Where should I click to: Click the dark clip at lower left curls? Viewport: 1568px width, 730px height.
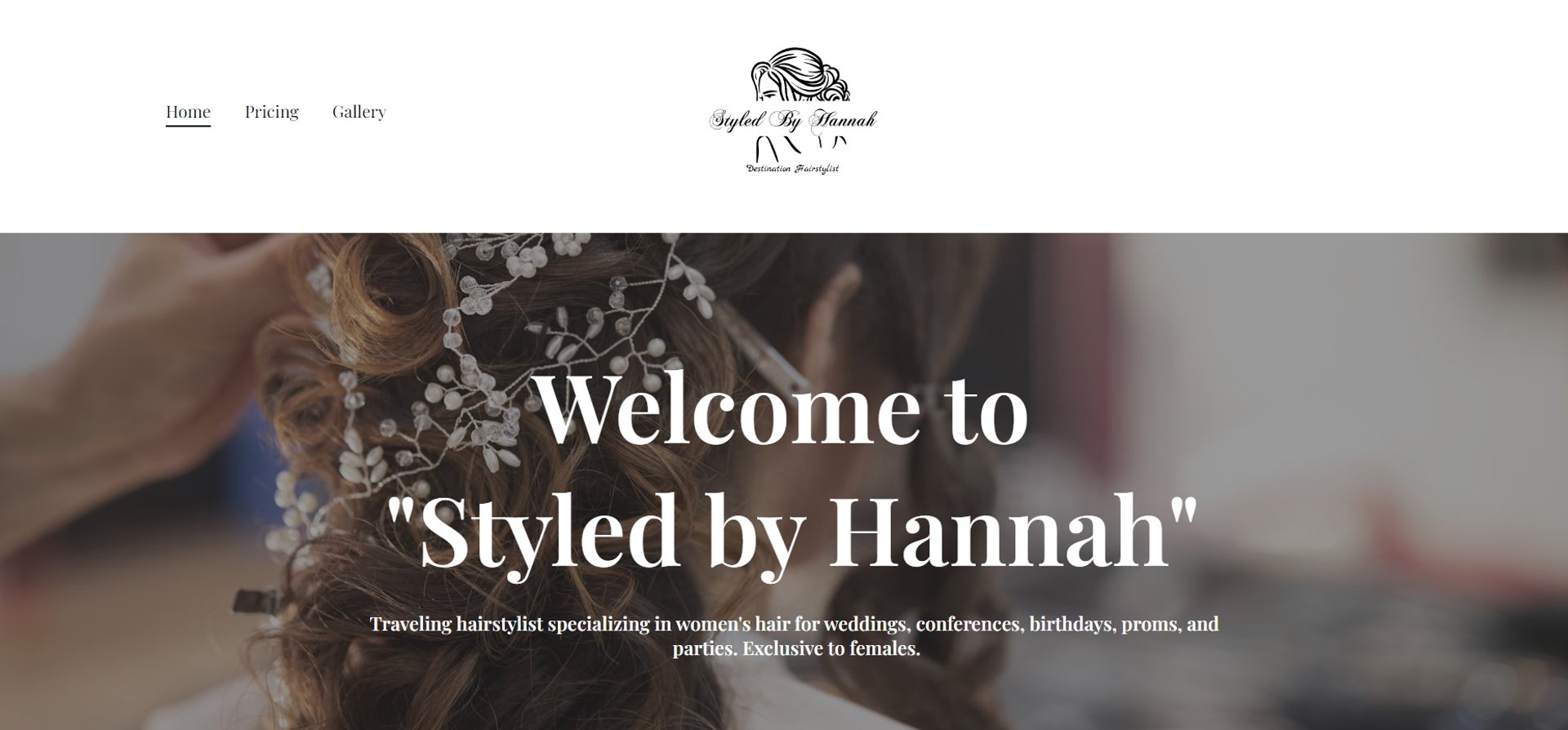256,602
